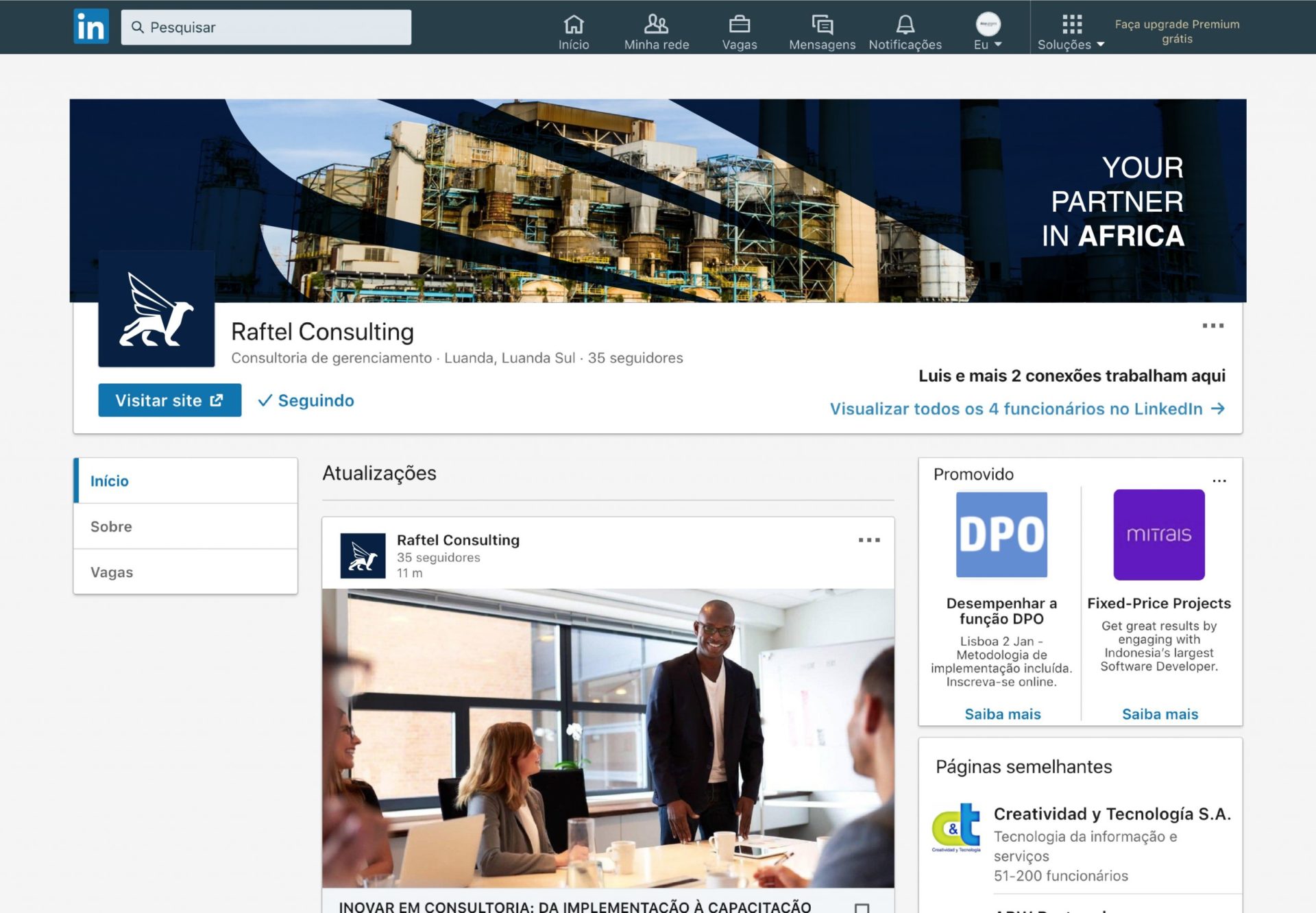Screen dimensions: 1316x913
Task: Click the Creatividad y Tecnología logo
Action: [956, 827]
